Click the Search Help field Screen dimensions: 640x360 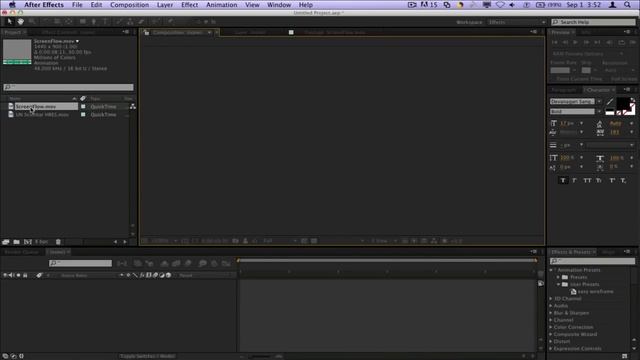coord(593,22)
